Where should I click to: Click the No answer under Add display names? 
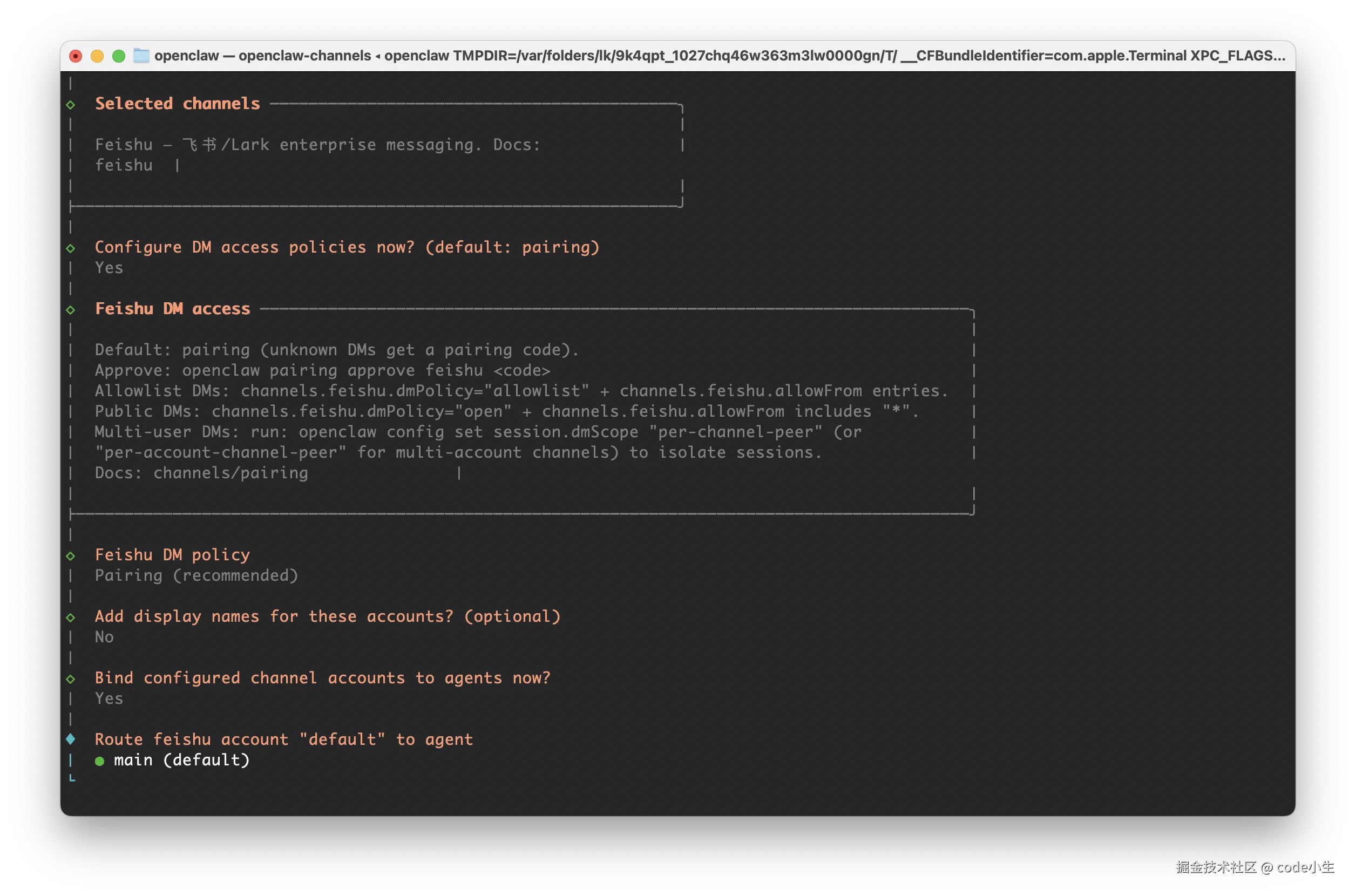104,637
